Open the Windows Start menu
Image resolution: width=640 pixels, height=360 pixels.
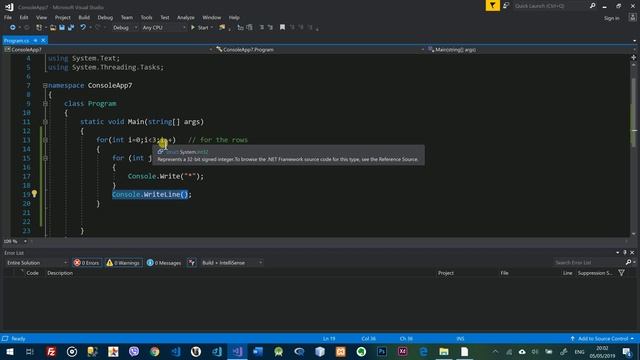[x=10, y=351]
